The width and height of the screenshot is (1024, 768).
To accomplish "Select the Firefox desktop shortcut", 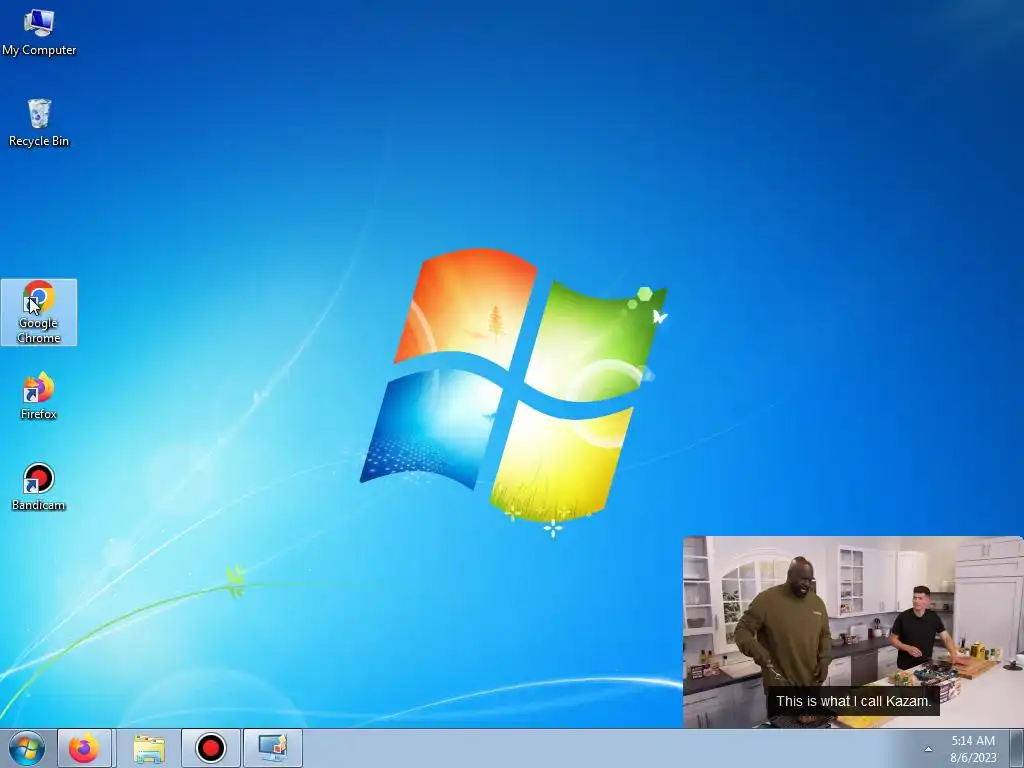I will tap(39, 396).
